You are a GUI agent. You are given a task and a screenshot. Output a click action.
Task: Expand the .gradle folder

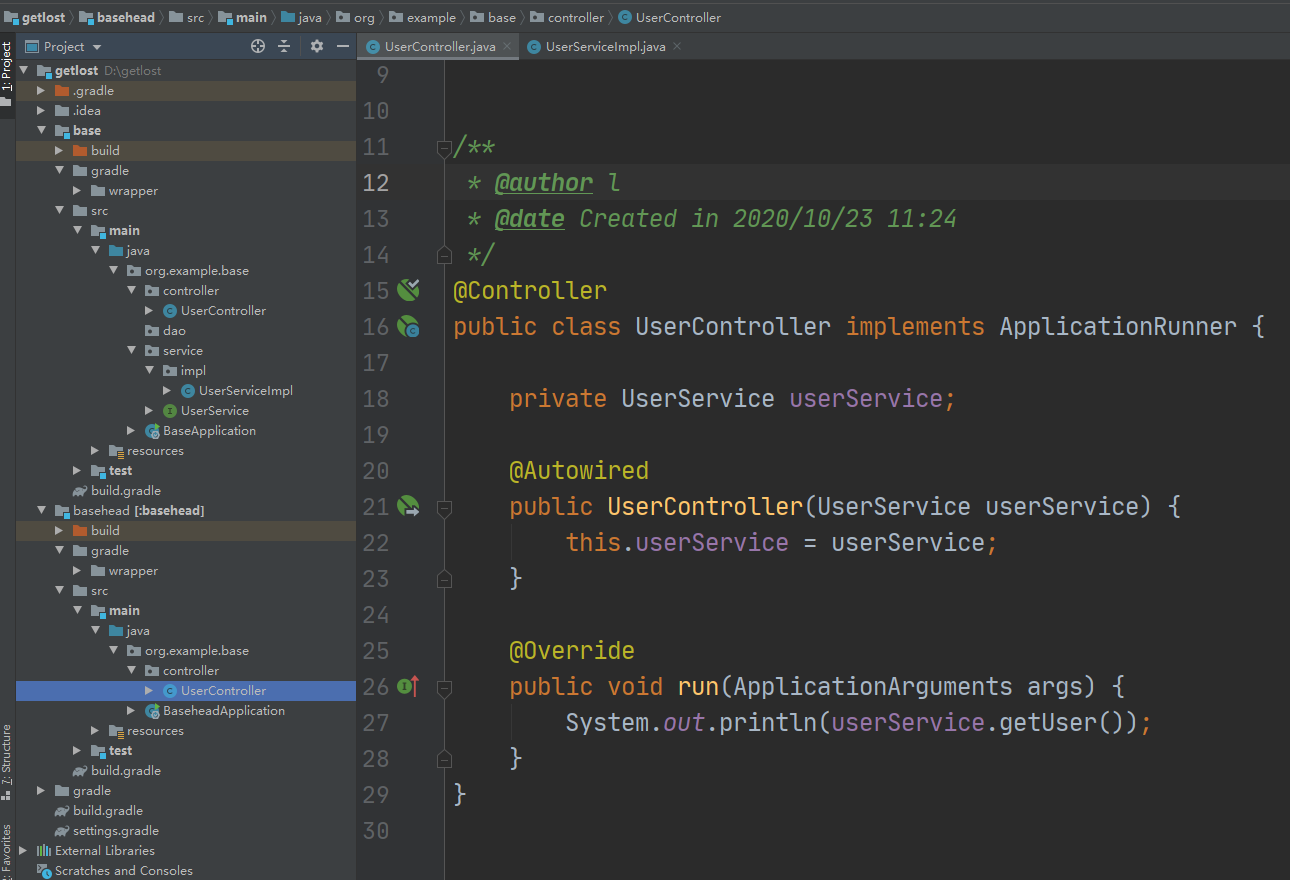coord(41,91)
